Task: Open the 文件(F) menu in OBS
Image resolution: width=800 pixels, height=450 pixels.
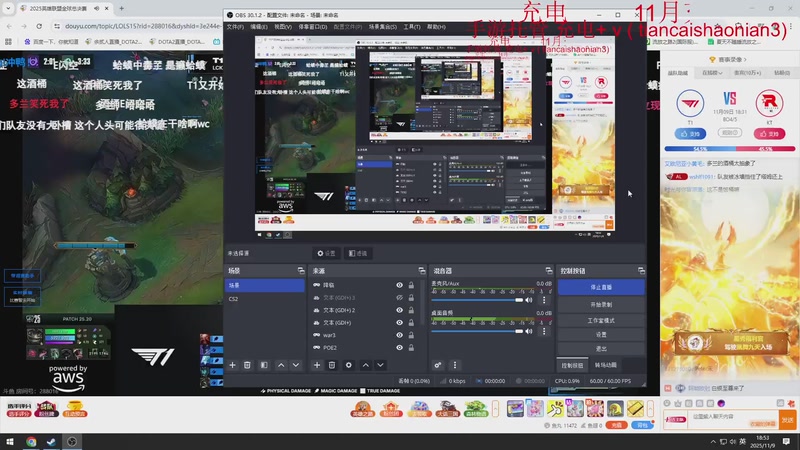Action: tap(235, 27)
